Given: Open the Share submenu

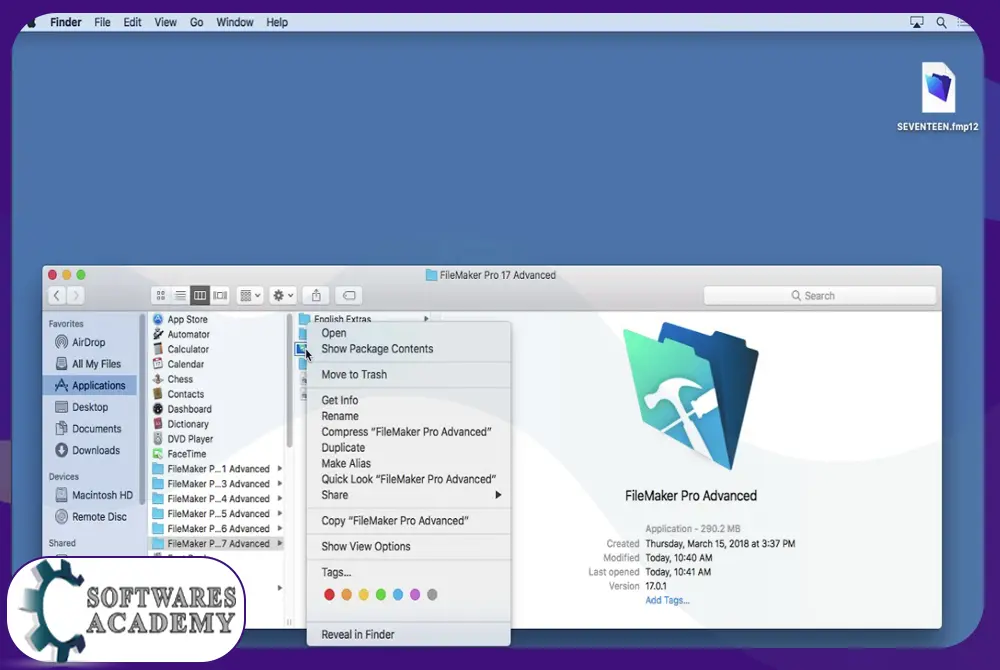Looking at the screenshot, I should (409, 495).
